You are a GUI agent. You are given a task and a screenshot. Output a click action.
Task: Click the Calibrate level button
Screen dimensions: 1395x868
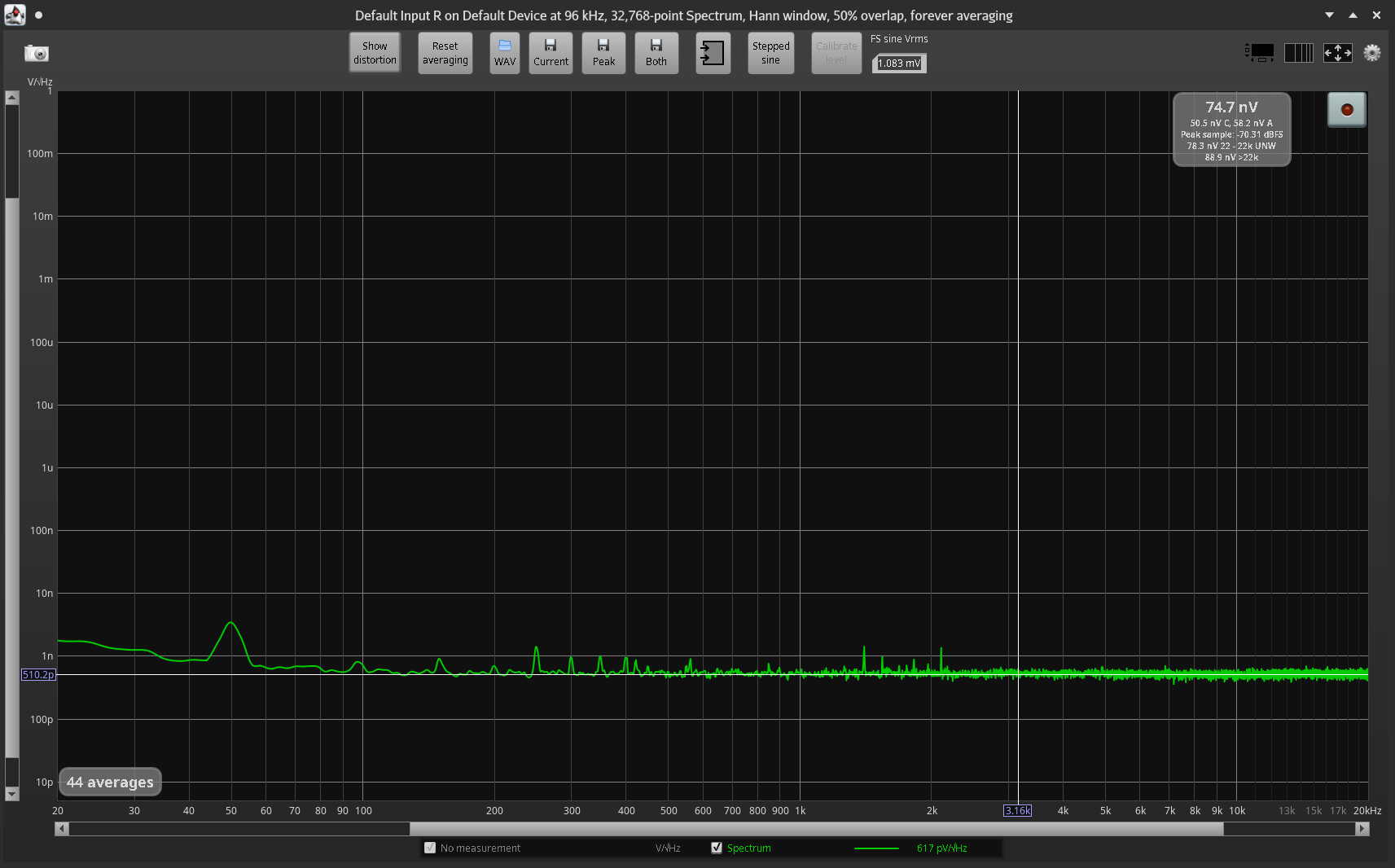click(836, 53)
